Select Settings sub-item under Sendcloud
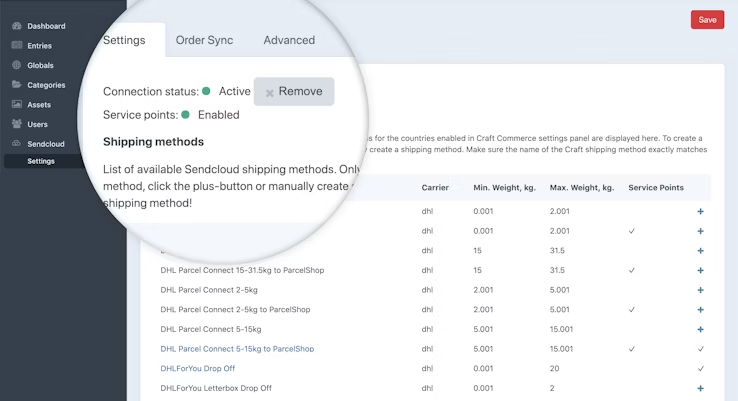Screen dimensions: 738x401 pyautogui.click(x=41, y=161)
